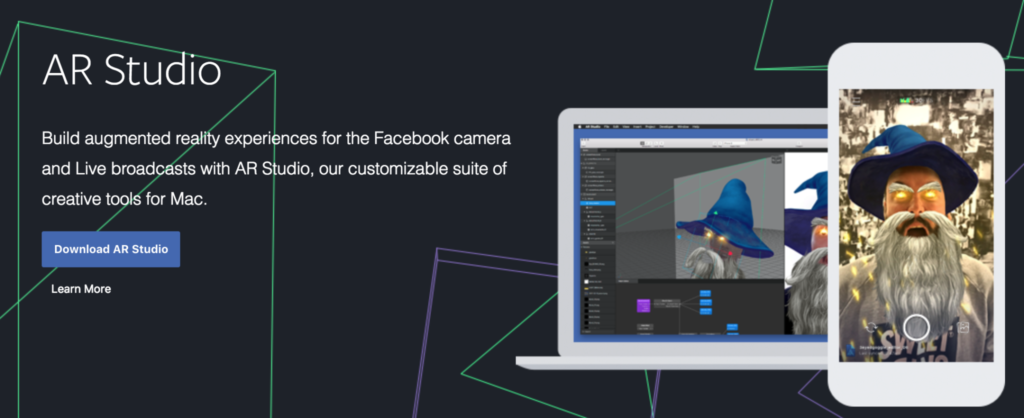Image resolution: width=1024 pixels, height=418 pixels.
Task: Tap the gallery icon right of shutter
Action: [963, 326]
